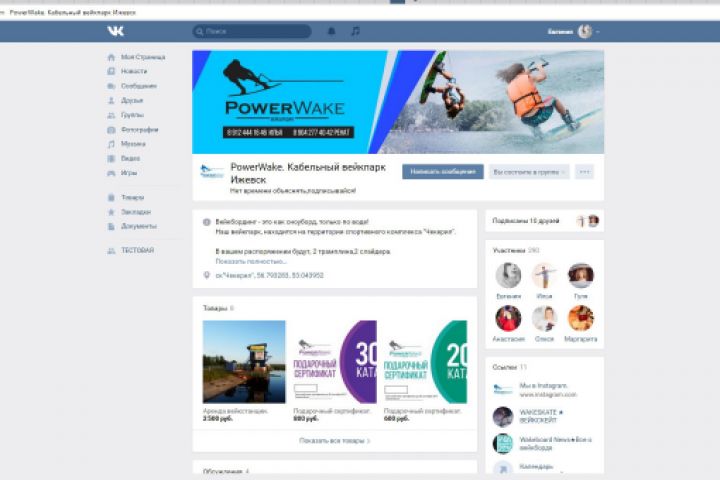Select the browser tab PowerWake Кабельный вейкпарк
Screen dimensions: 720x480
pyautogui.click(x=73, y=12)
